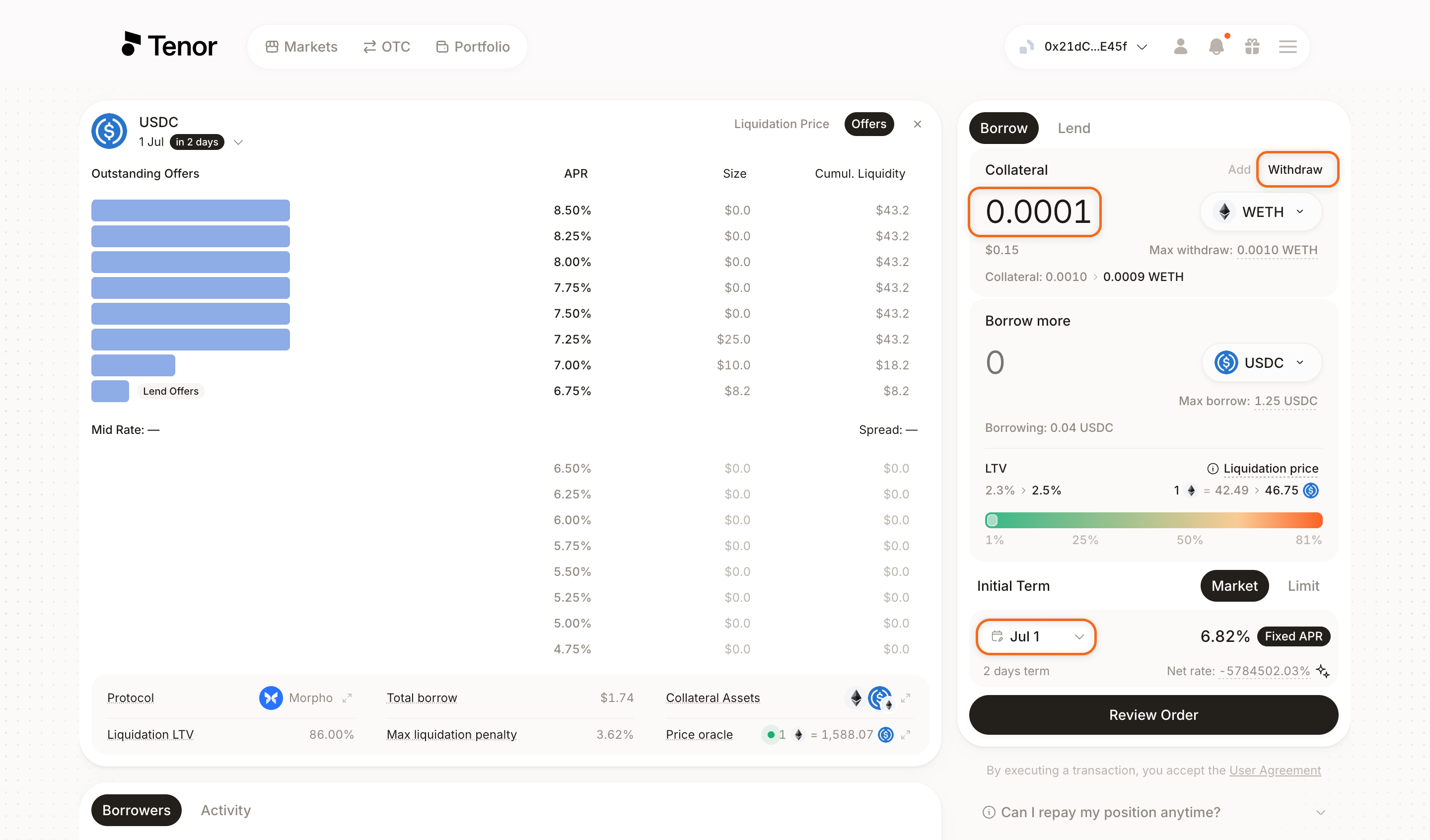The height and width of the screenshot is (840, 1430).
Task: Click the net rate -5784502.03% value
Action: pyautogui.click(x=1265, y=671)
